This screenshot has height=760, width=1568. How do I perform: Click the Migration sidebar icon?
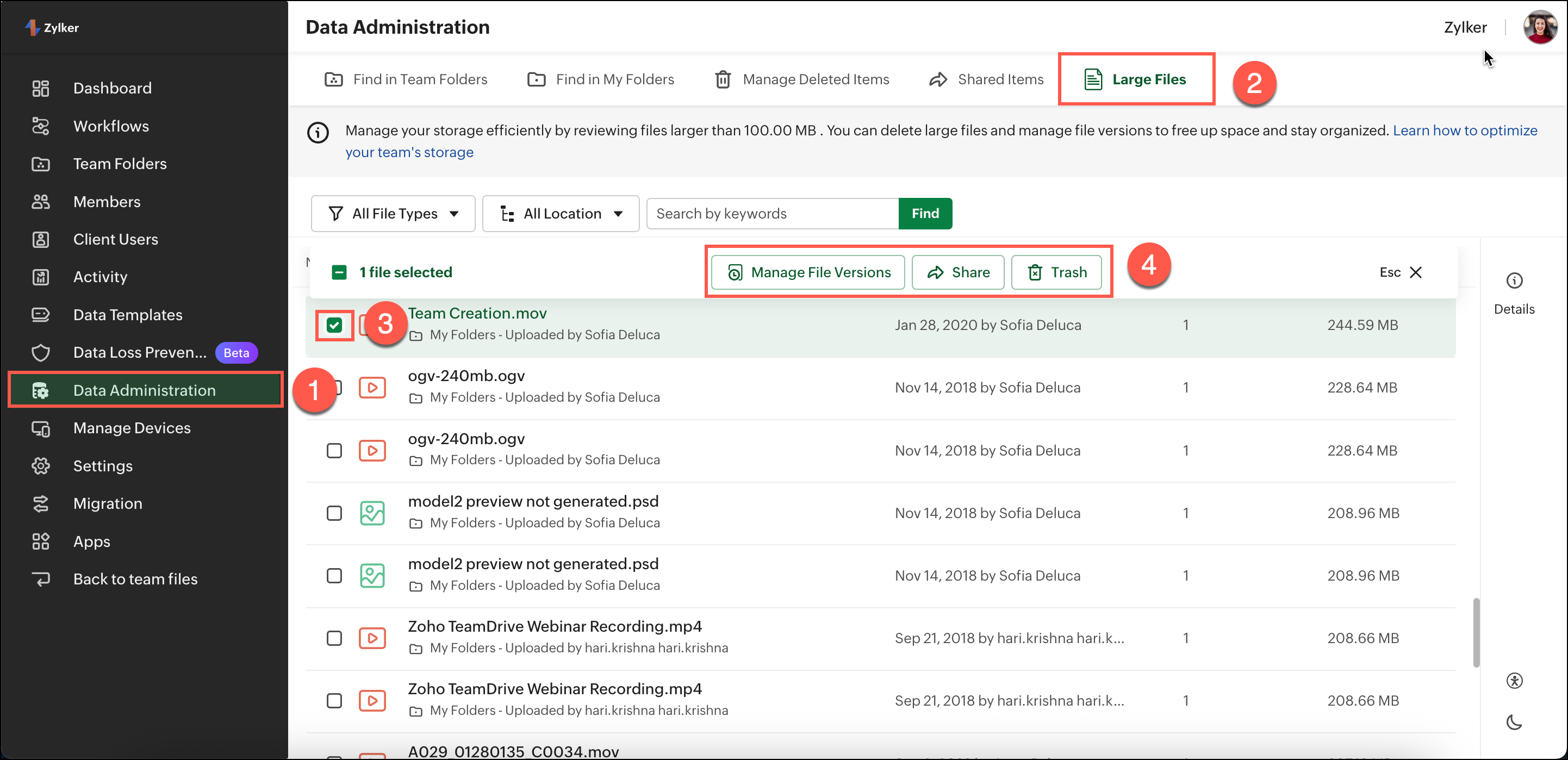coord(40,504)
